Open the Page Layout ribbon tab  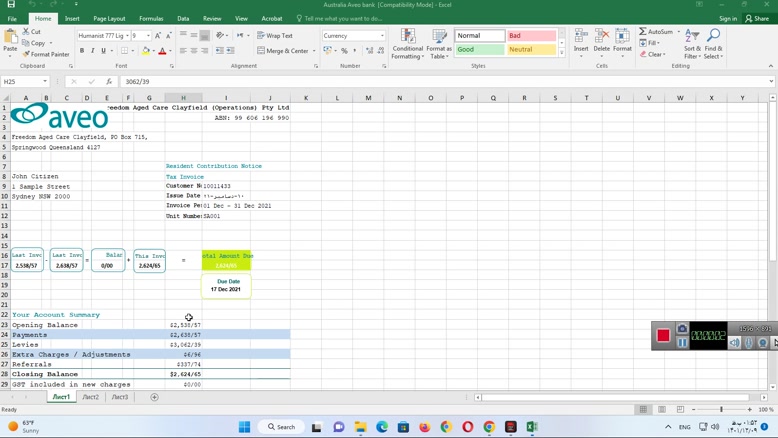(109, 18)
